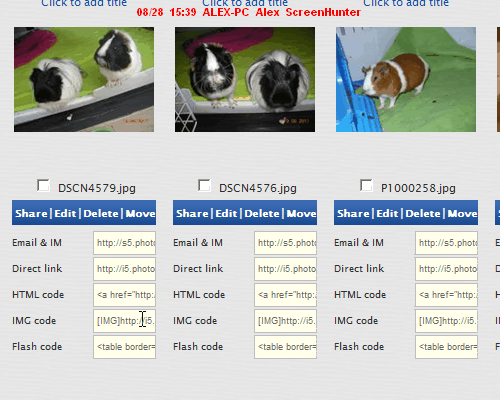The height and width of the screenshot is (400, 500).
Task: Click the DSCN4576.jpg file name
Action: coord(258,188)
